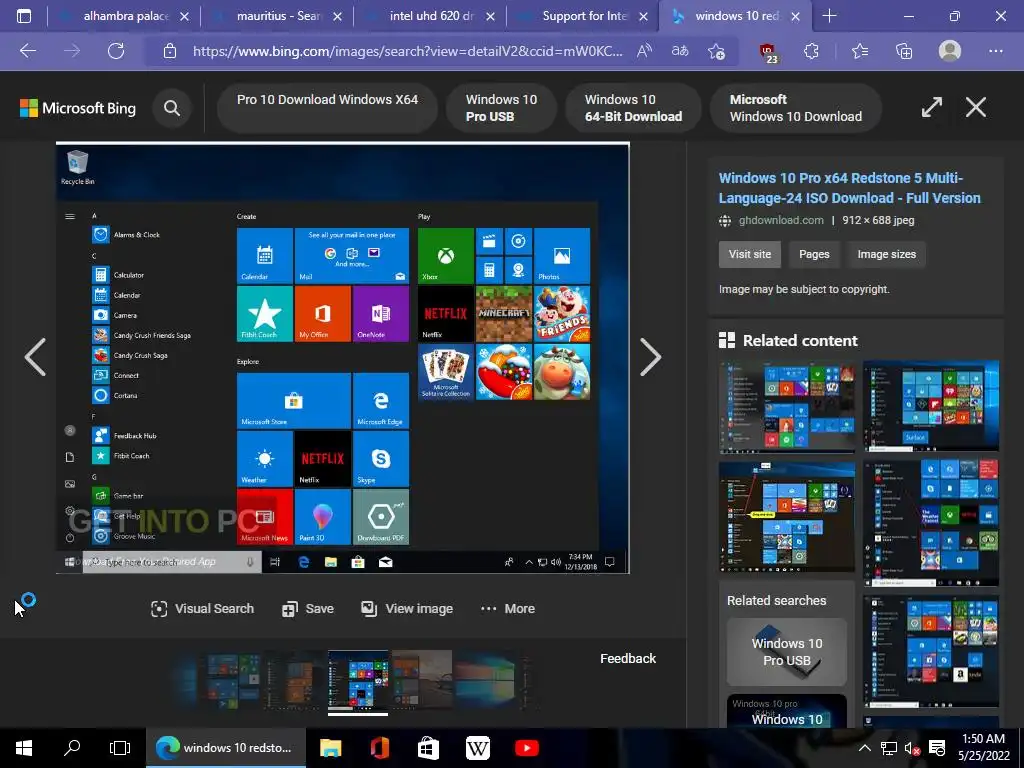Add page to favorites star icon
Viewport: 1024px width, 768px height.
click(x=716, y=51)
